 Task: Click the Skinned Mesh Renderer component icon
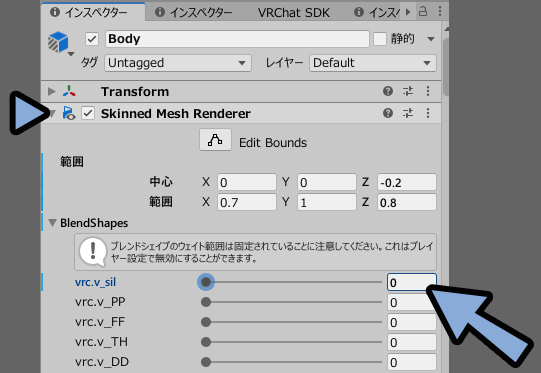pyautogui.click(x=69, y=113)
